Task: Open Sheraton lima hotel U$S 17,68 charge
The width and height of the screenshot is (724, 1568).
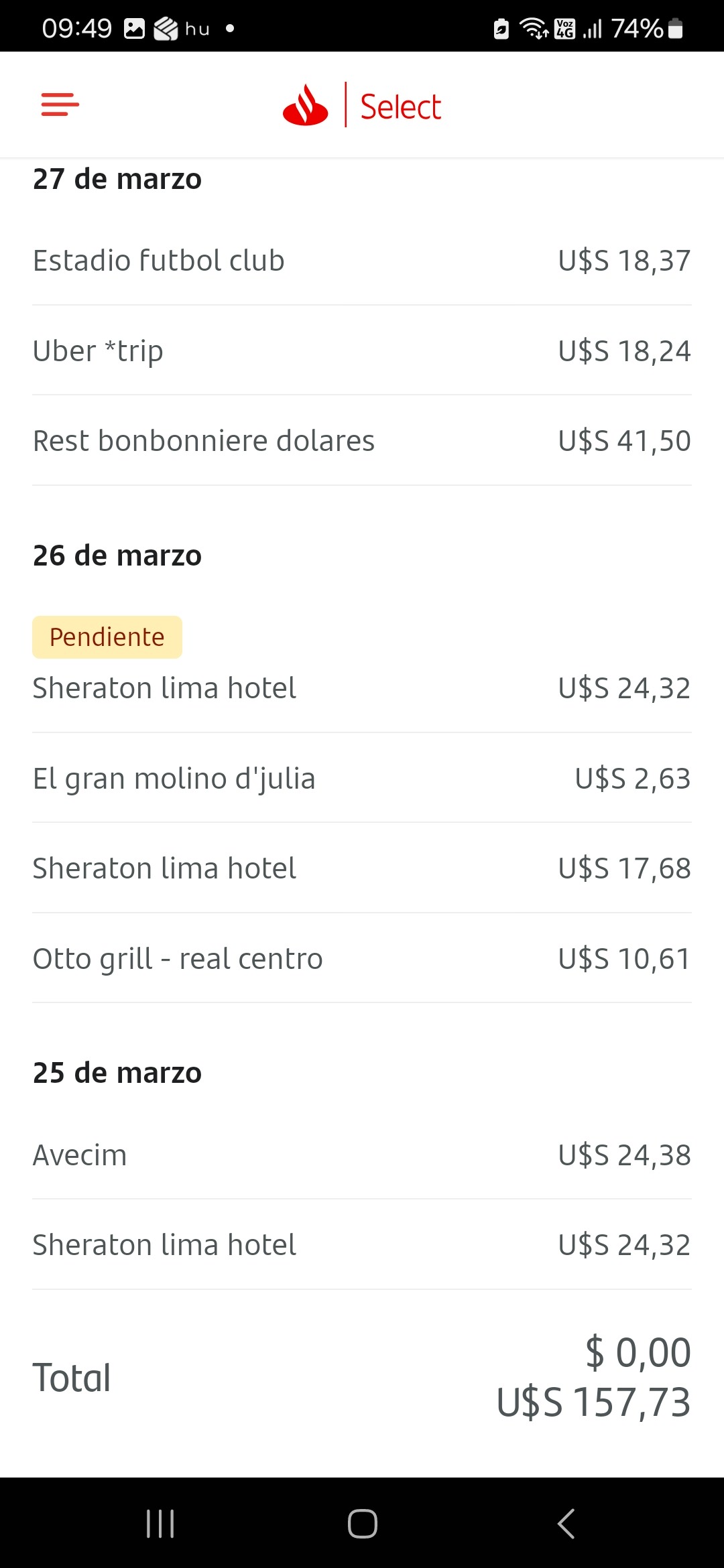Action: point(362,868)
